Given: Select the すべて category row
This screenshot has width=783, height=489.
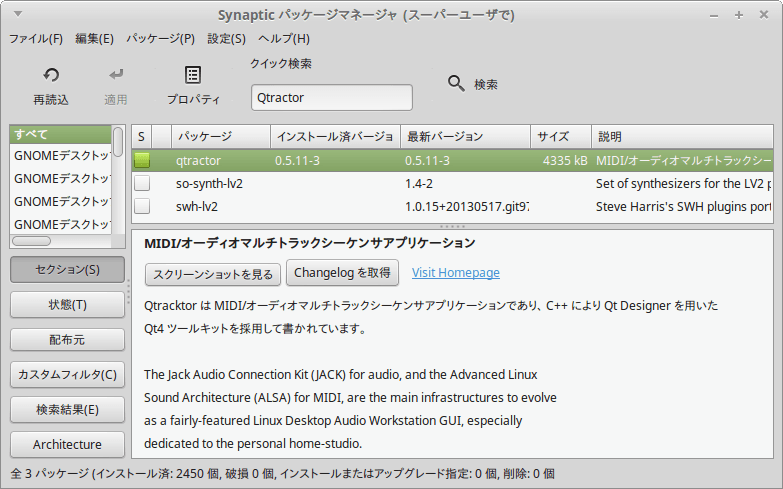Looking at the screenshot, I should (60, 134).
